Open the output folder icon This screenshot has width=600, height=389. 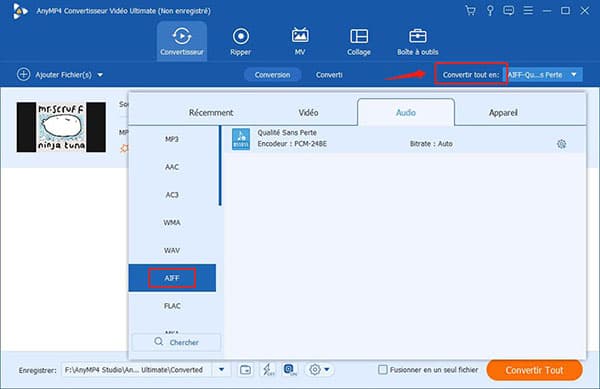pos(245,370)
